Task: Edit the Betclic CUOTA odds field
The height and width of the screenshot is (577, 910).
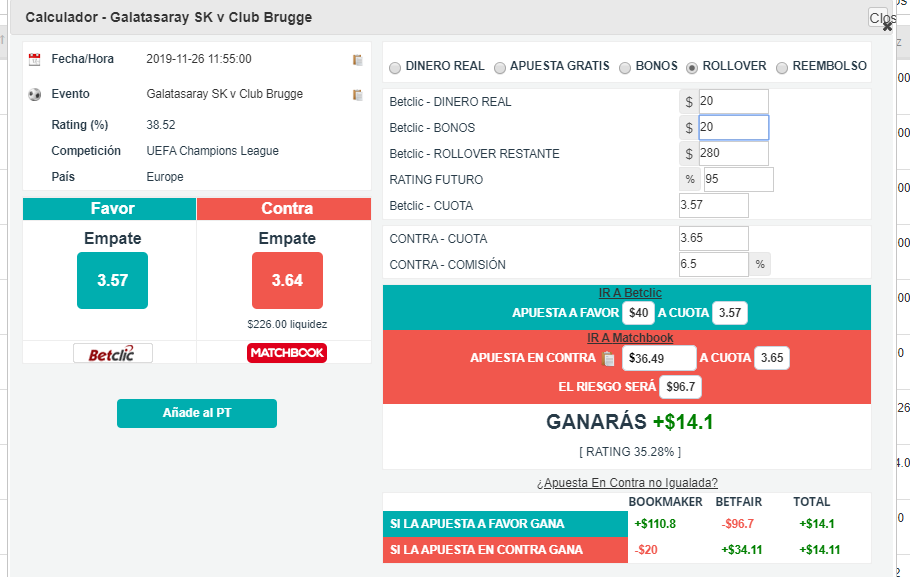Action: 714,205
